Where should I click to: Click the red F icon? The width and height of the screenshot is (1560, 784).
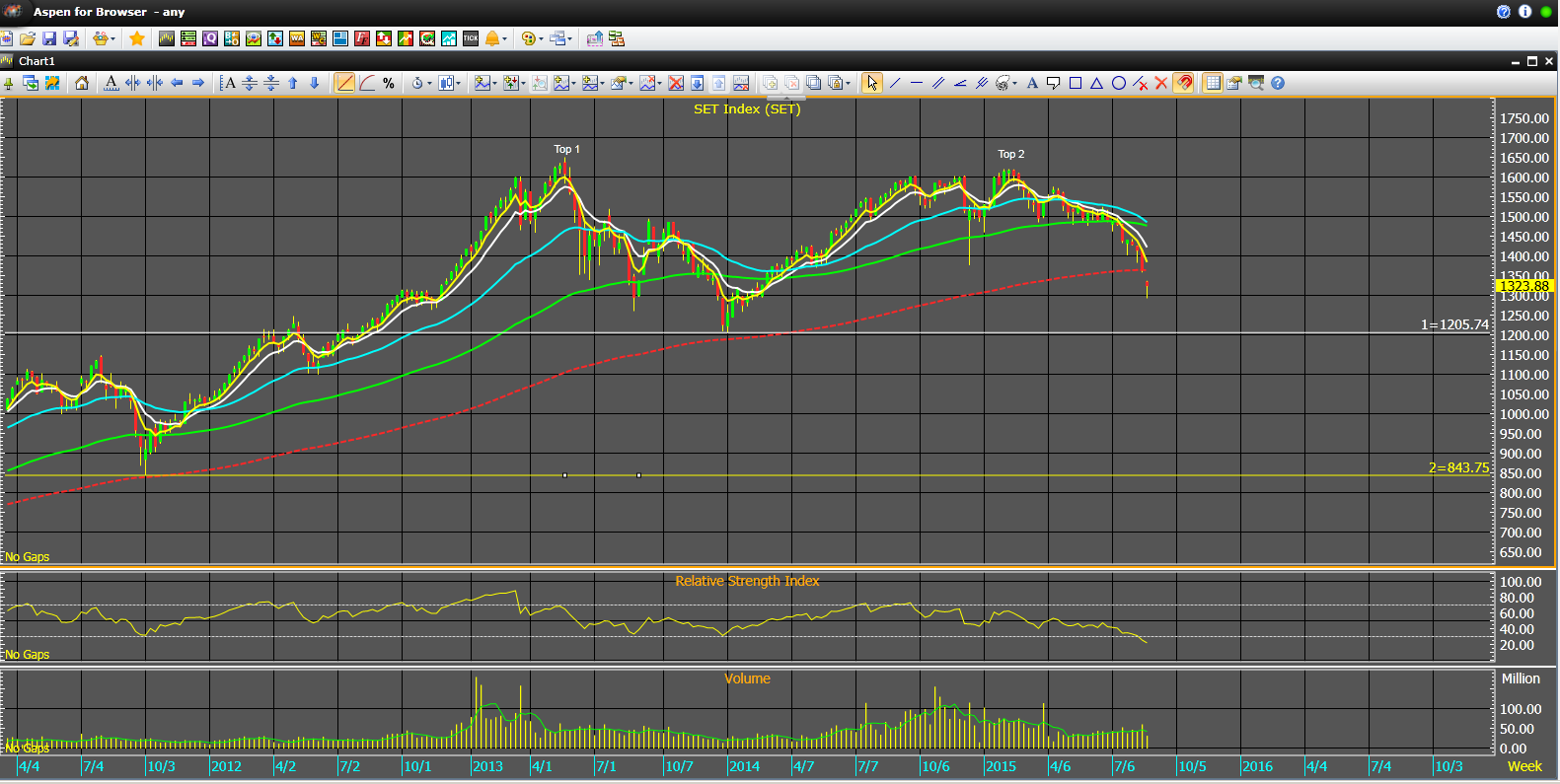[x=362, y=38]
